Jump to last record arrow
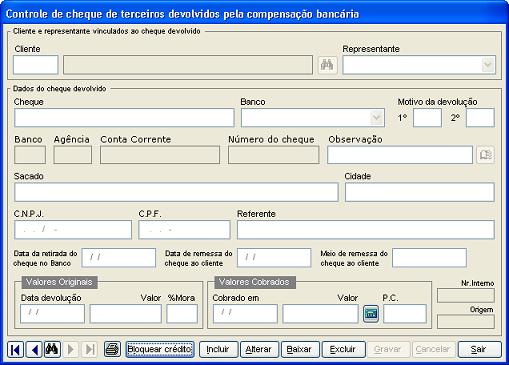509x365 pixels. (x=89, y=349)
